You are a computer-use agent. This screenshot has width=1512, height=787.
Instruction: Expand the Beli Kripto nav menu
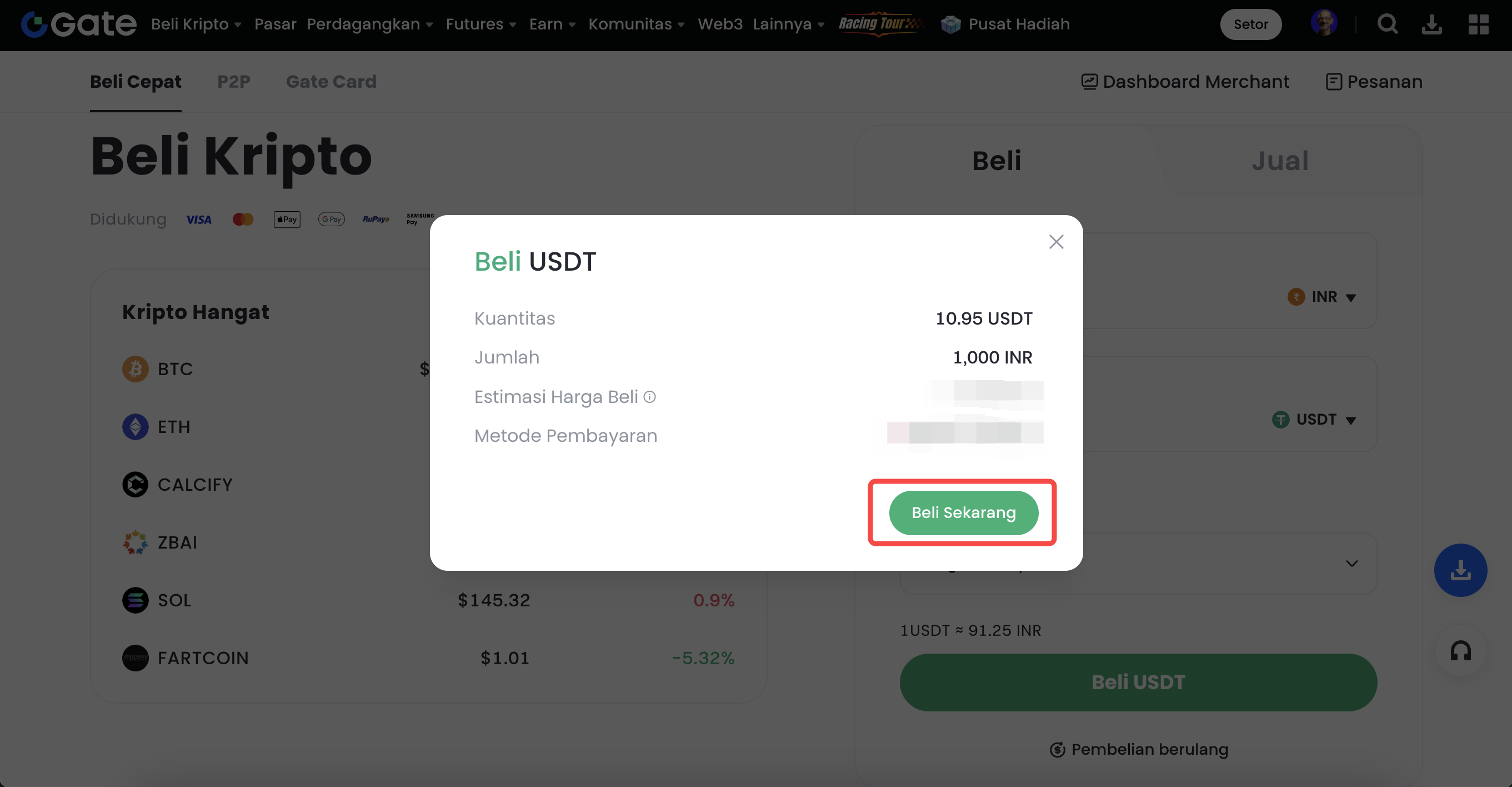[196, 24]
